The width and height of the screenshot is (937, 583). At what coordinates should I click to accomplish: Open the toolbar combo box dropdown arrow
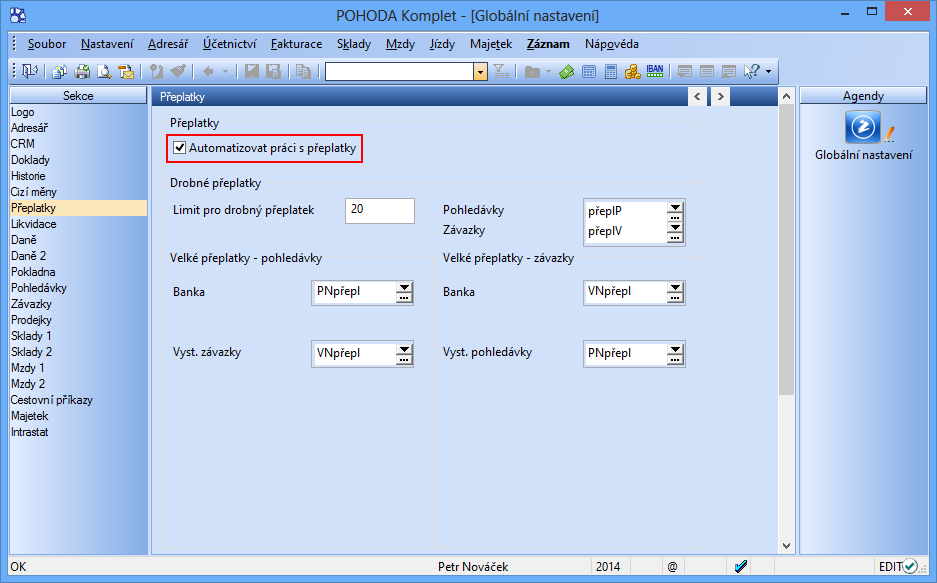pos(480,72)
